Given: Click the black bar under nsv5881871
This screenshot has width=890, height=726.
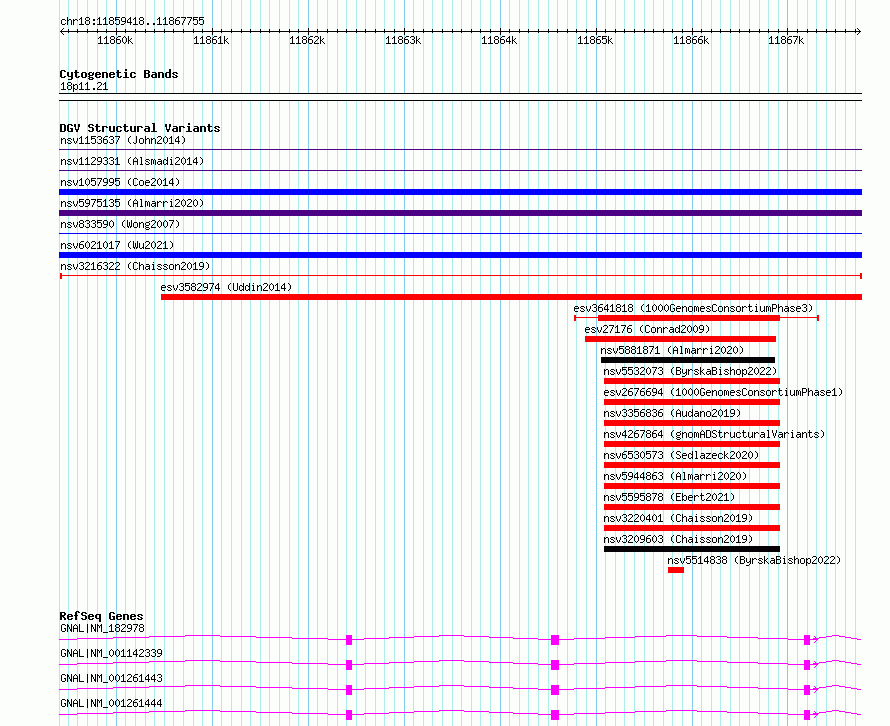Looking at the screenshot, I should [688, 360].
